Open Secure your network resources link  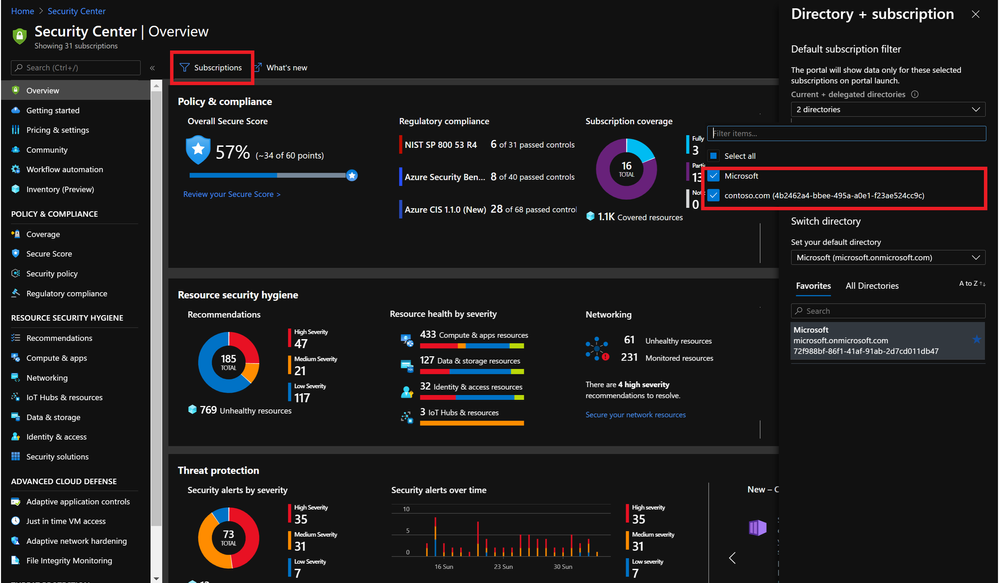click(x=635, y=415)
